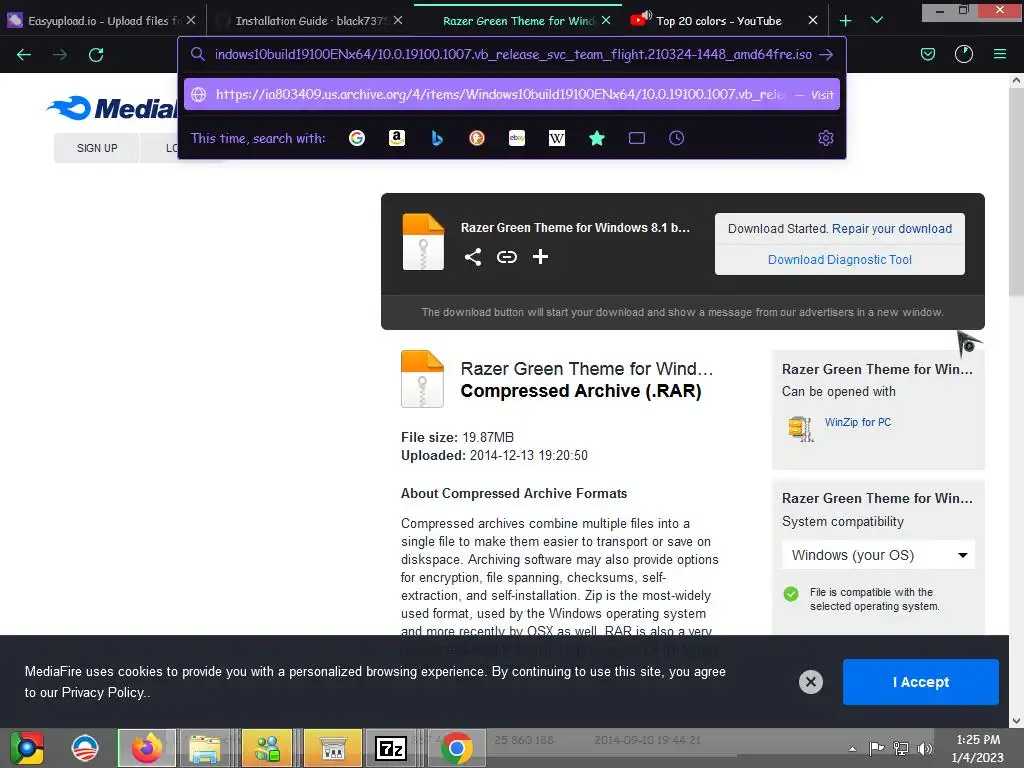
Task: Show hidden tray icons arrow
Action: coord(852,749)
